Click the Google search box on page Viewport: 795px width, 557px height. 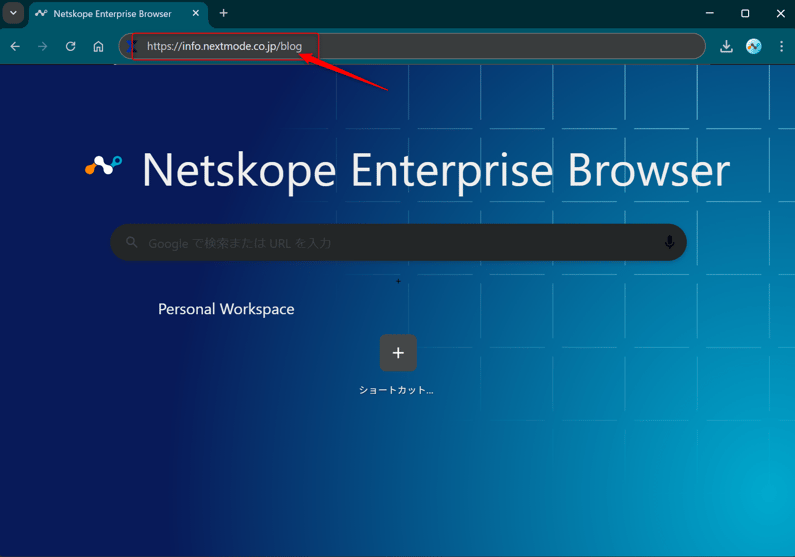399,243
